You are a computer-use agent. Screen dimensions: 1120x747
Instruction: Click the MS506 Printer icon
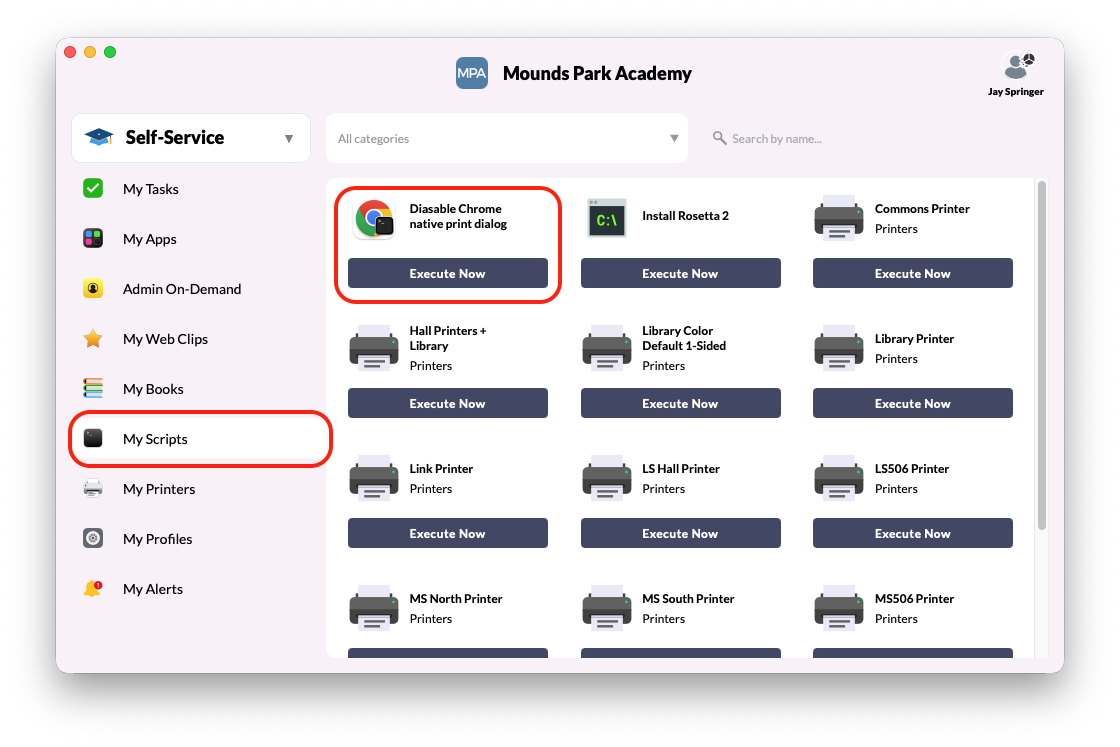point(839,608)
